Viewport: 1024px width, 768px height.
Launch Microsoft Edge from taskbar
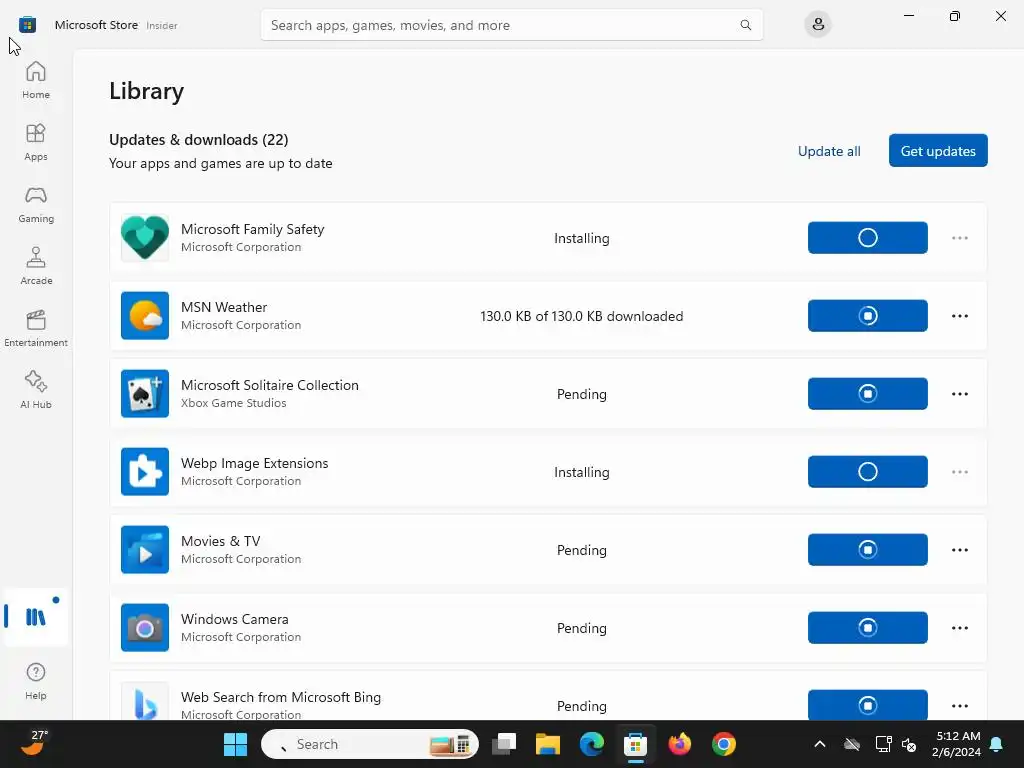(x=592, y=744)
